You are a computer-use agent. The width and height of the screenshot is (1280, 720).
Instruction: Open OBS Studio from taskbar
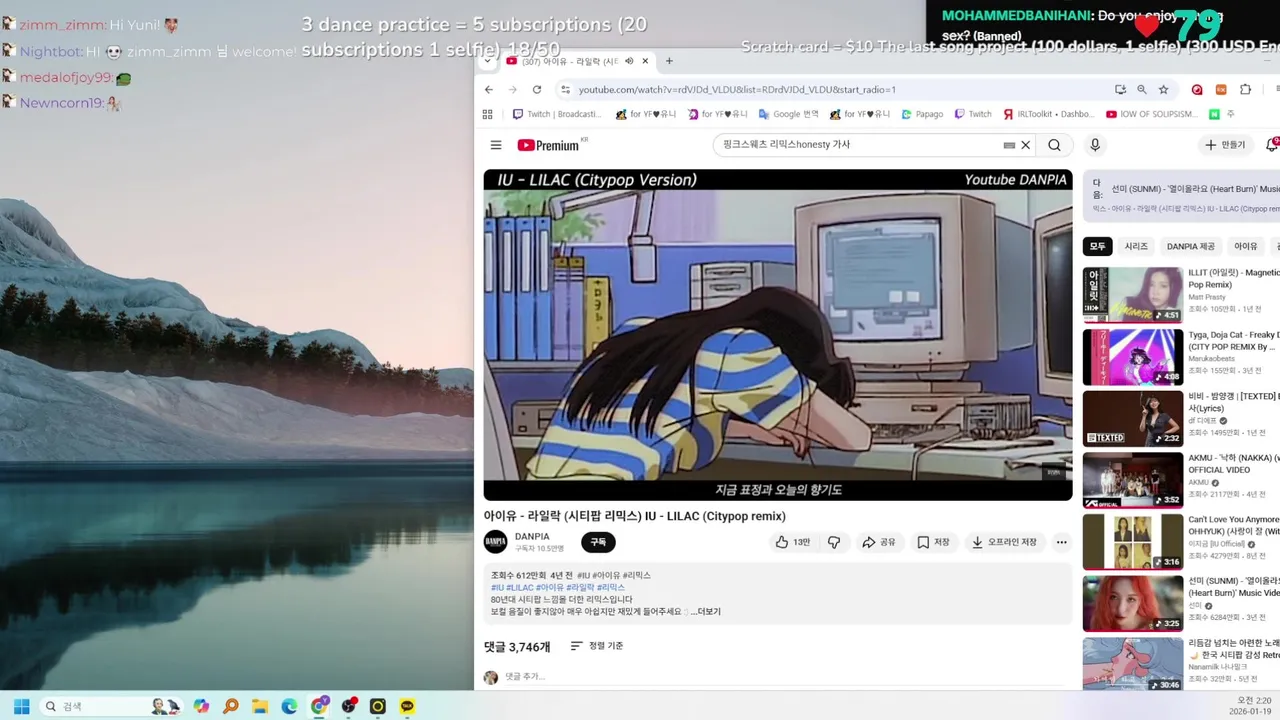coord(348,706)
